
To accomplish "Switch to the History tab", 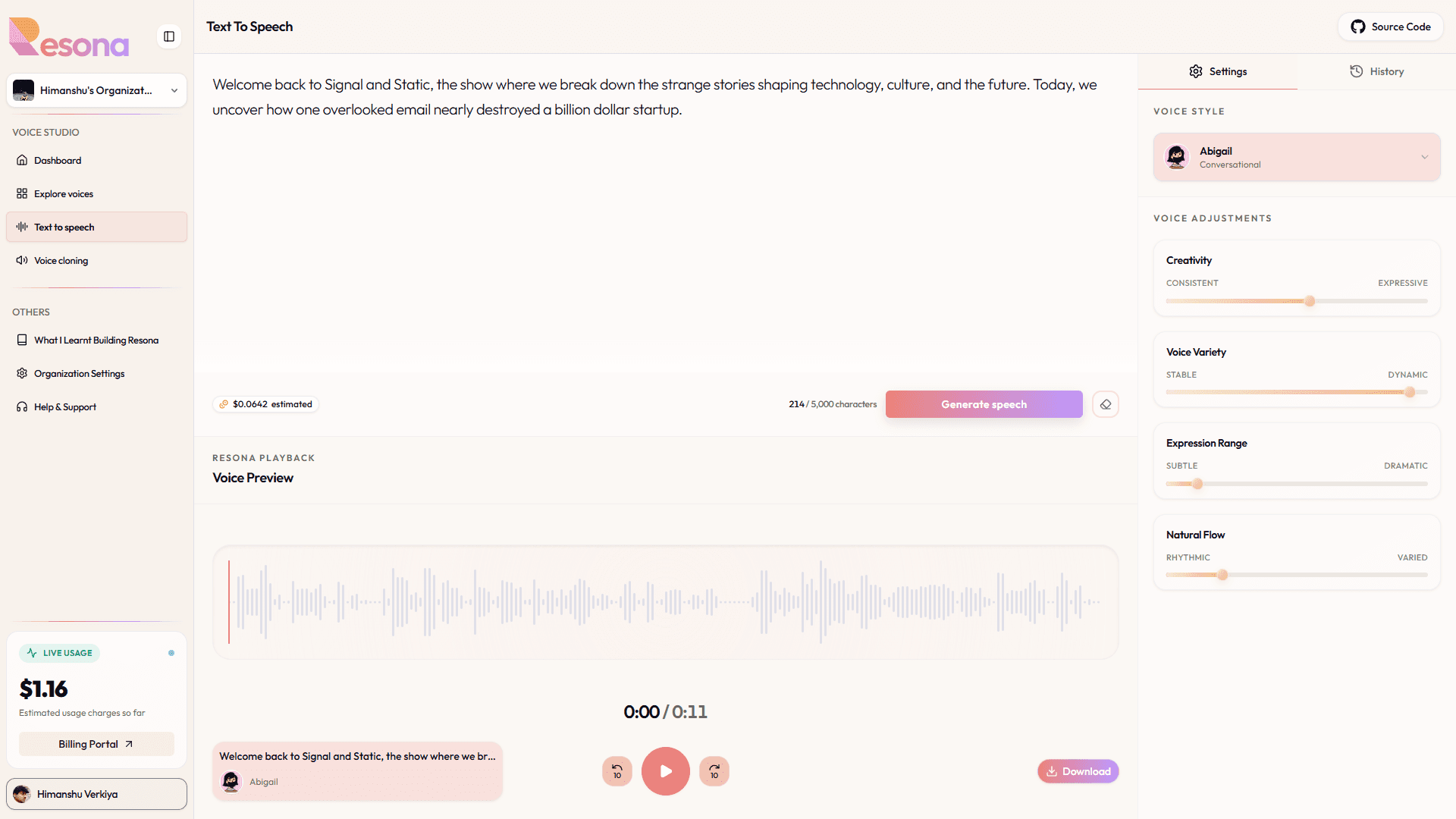I will tap(1376, 71).
